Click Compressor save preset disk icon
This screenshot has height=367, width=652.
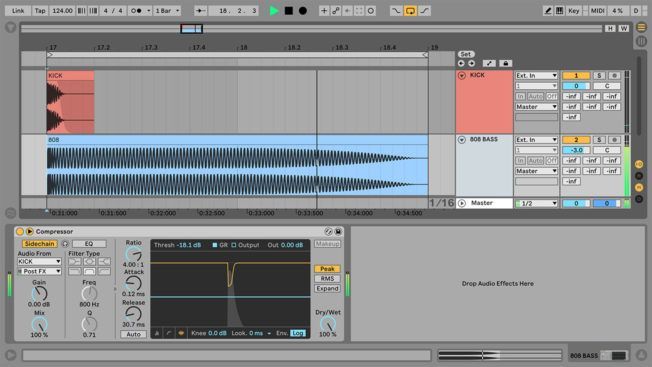click(338, 232)
